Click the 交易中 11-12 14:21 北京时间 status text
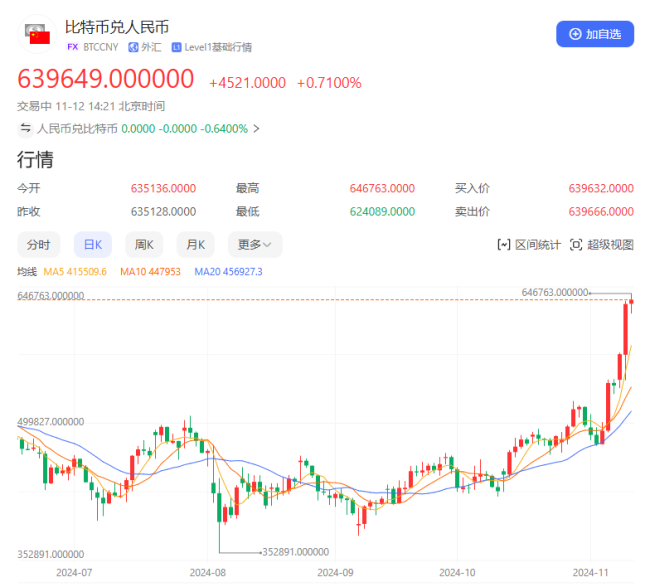The width and height of the screenshot is (650, 587). tap(91, 106)
